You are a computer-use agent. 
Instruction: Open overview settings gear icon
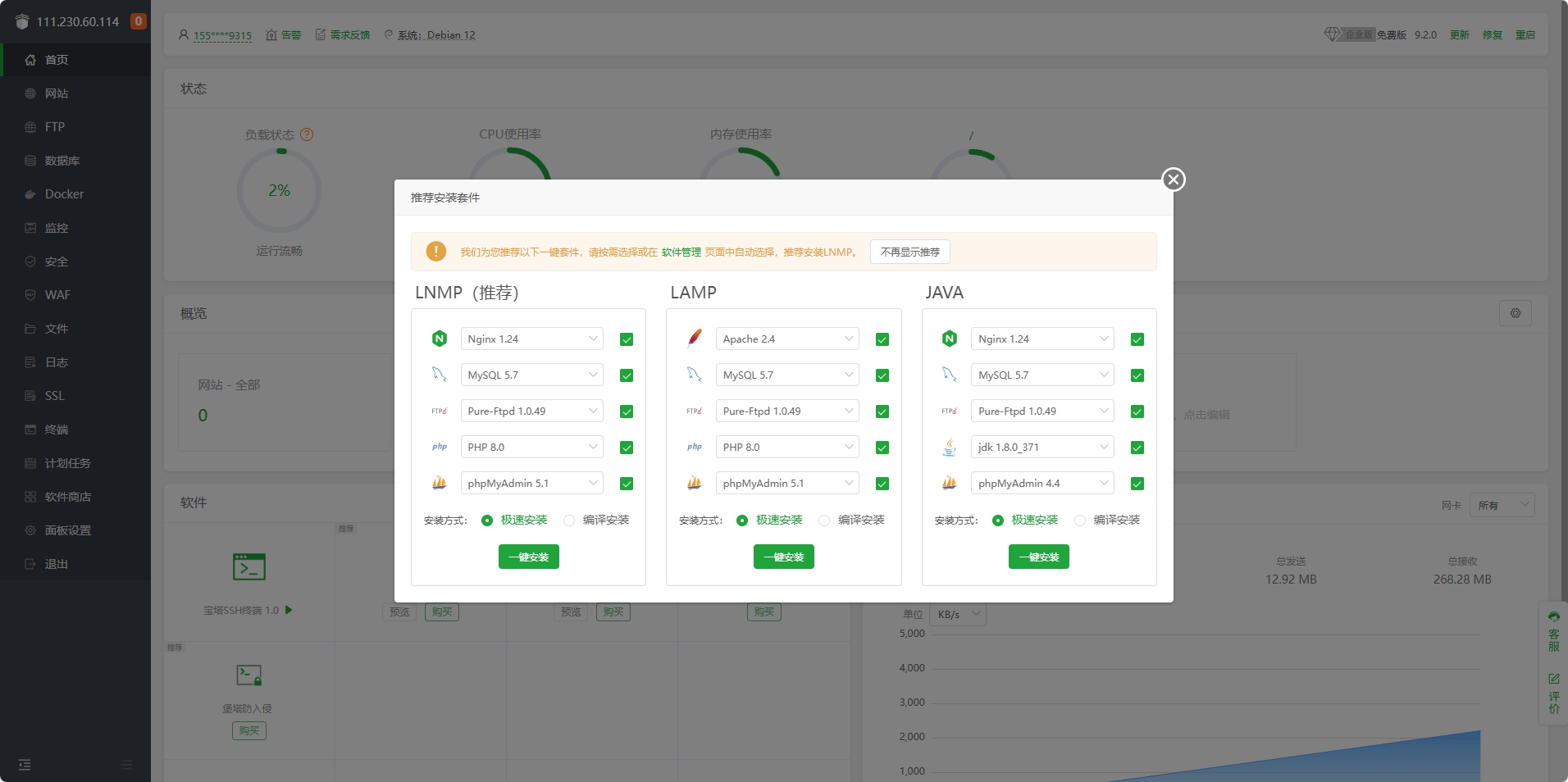point(1515,313)
